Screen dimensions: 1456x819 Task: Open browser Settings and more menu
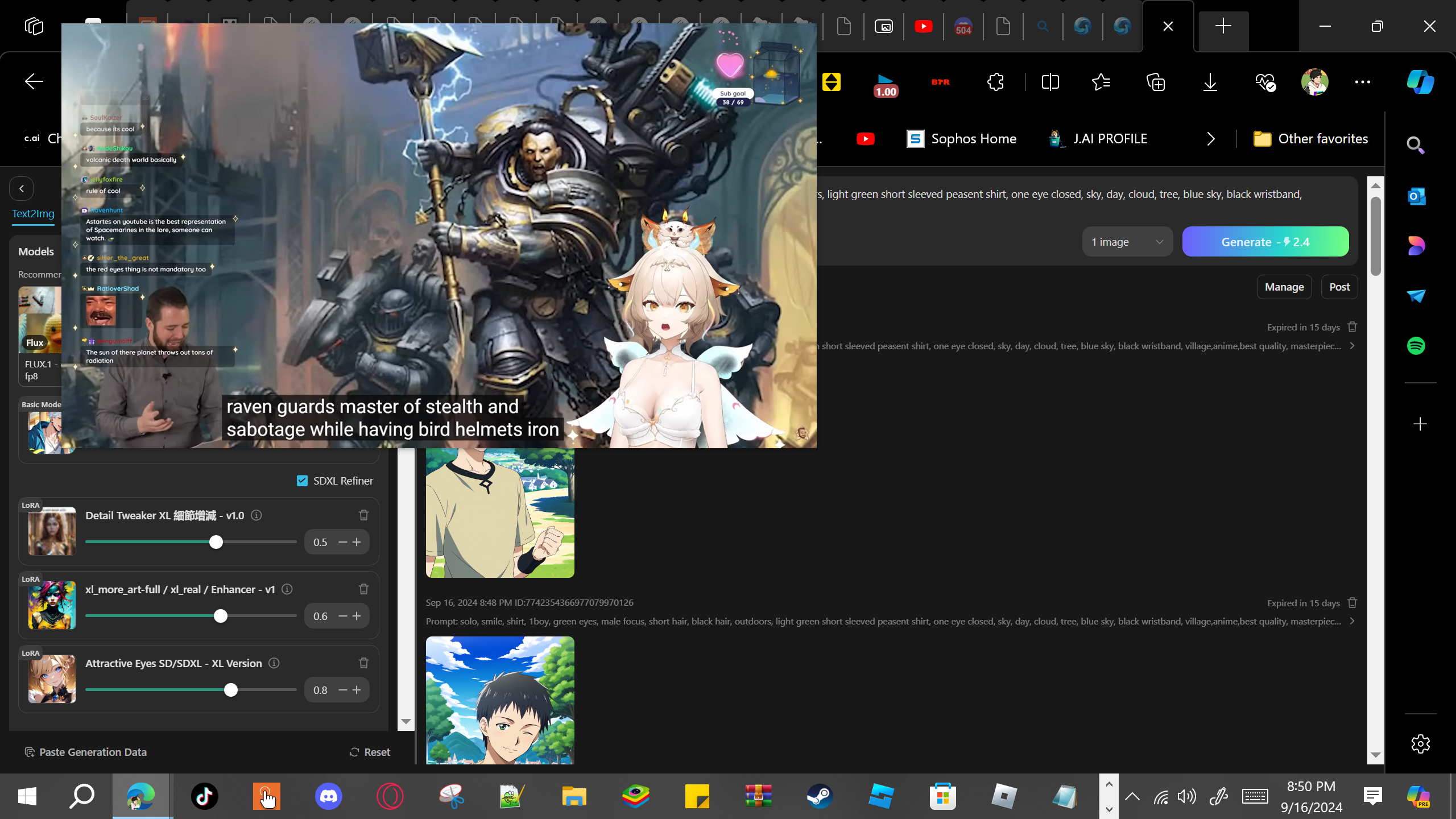coord(1363,82)
